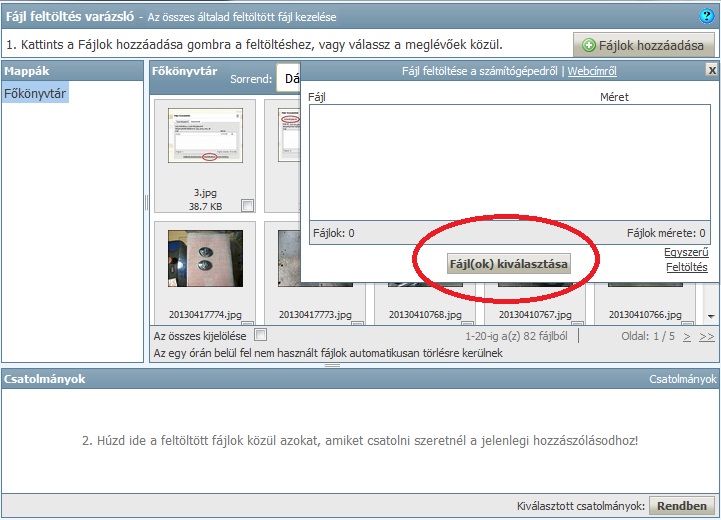Image resolution: width=721 pixels, height=520 pixels.
Task: Click the horizontal splitter handle above Csatolmányok
Action: coord(333,365)
